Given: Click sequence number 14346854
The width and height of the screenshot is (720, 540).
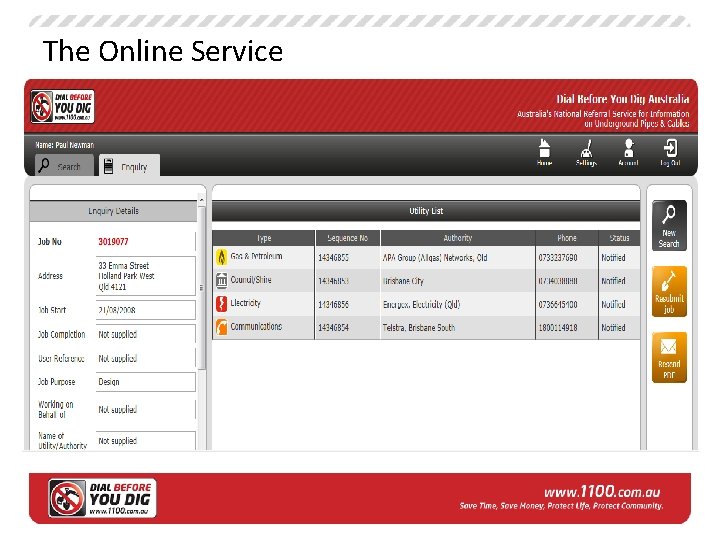Looking at the screenshot, I should pos(333,327).
